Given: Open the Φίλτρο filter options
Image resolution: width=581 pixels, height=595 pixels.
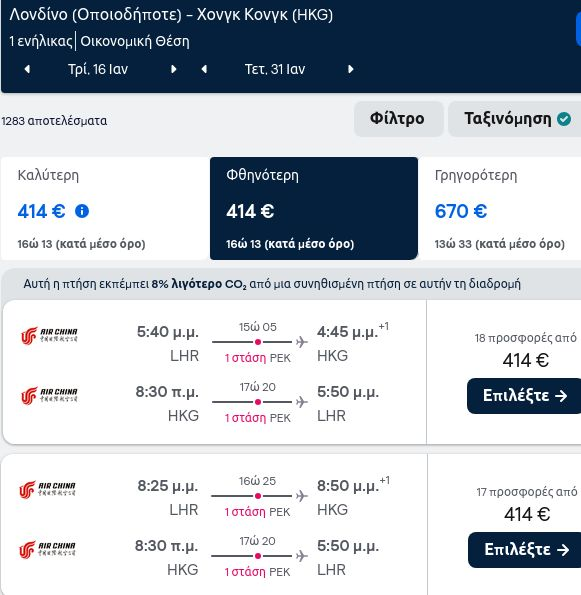Looking at the screenshot, I should (x=398, y=119).
